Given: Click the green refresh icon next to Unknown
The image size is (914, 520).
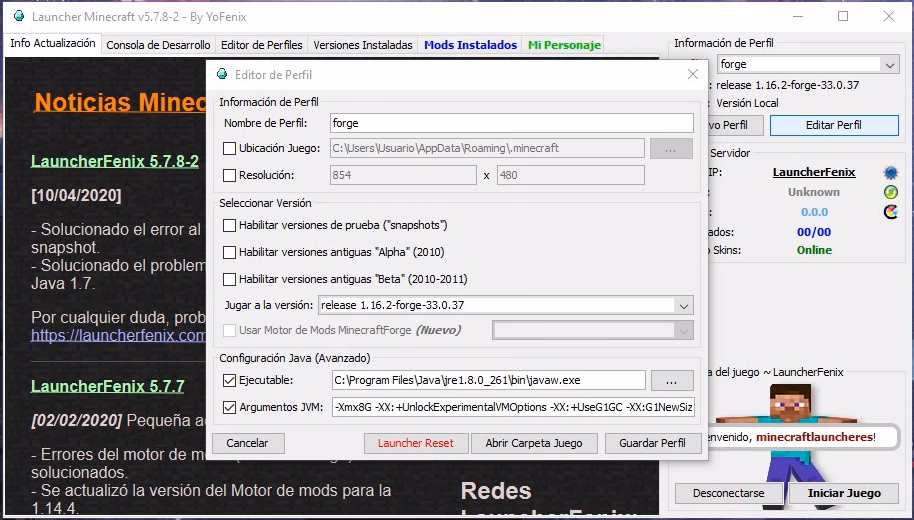Looking at the screenshot, I should (x=890, y=192).
